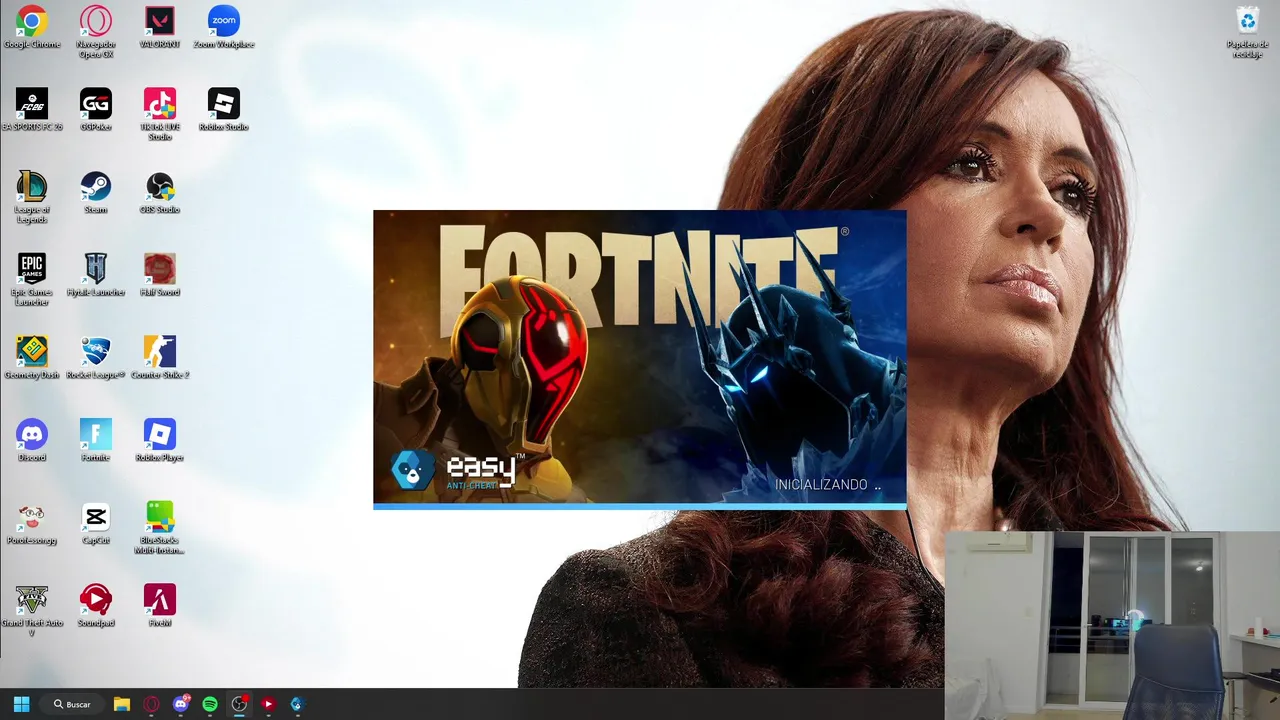Open File Explorer from the taskbar

tap(122, 704)
